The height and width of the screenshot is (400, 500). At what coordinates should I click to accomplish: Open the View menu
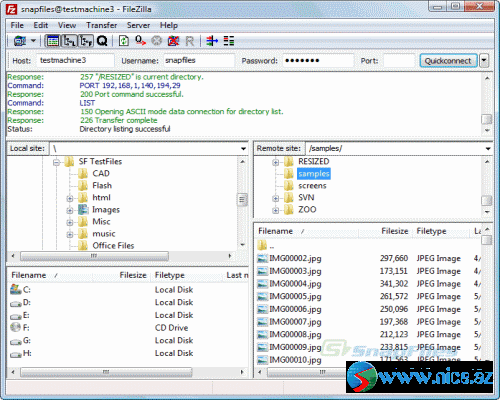tap(67, 25)
